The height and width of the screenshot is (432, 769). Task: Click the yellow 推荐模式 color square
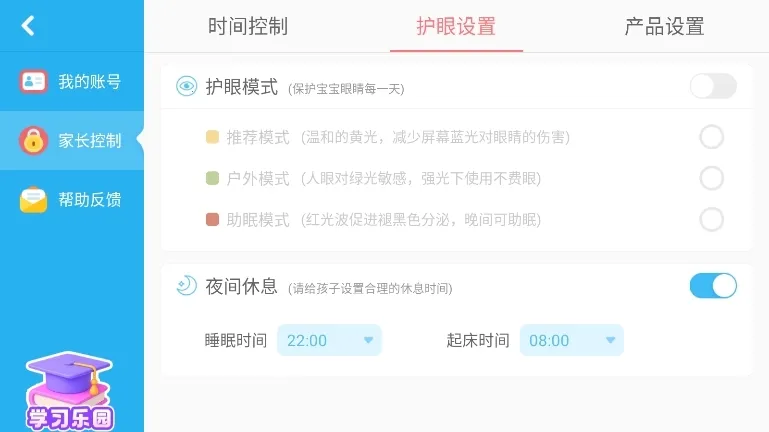[x=212, y=137]
